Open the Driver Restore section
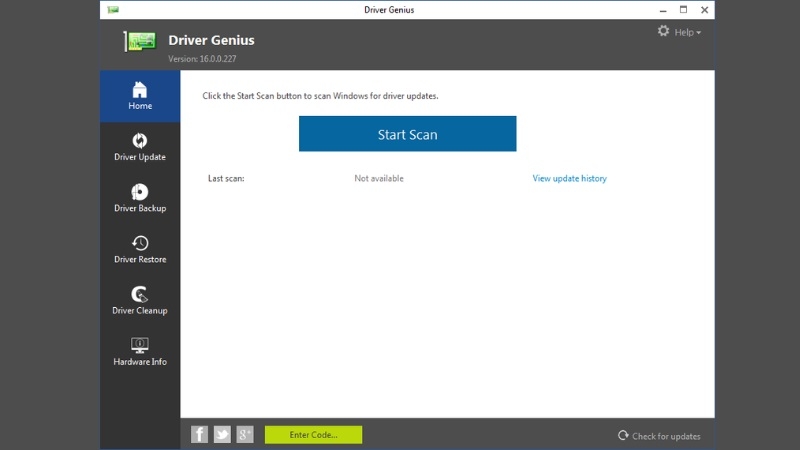This screenshot has height=450, width=800. tap(140, 249)
